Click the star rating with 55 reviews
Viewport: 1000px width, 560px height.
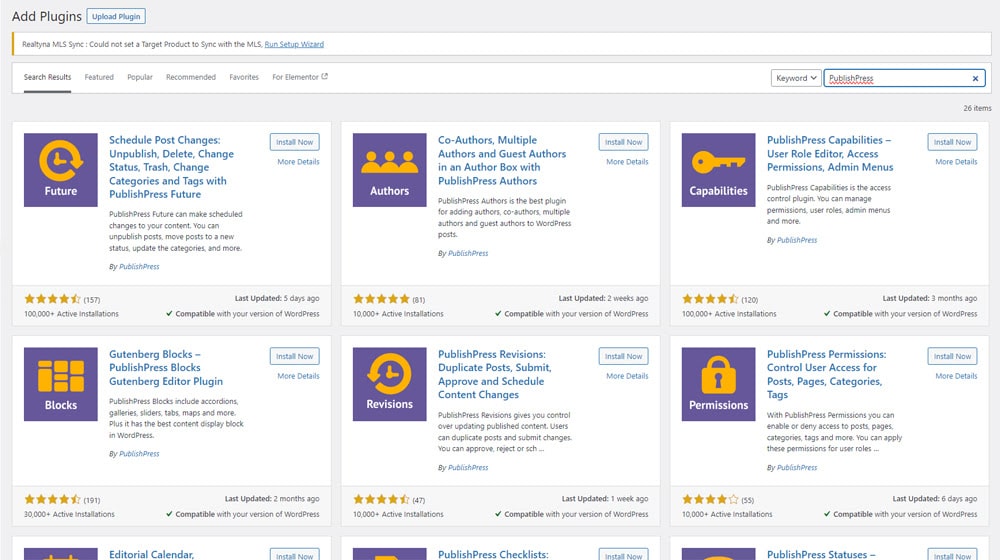tap(710, 499)
